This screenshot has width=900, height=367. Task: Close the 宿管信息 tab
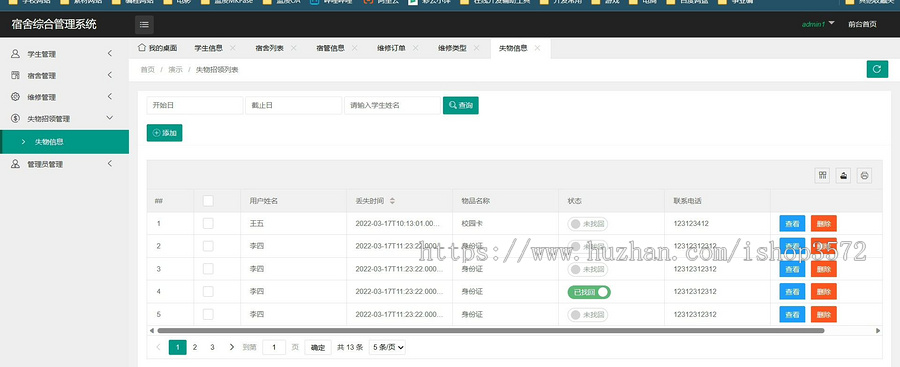click(x=354, y=48)
